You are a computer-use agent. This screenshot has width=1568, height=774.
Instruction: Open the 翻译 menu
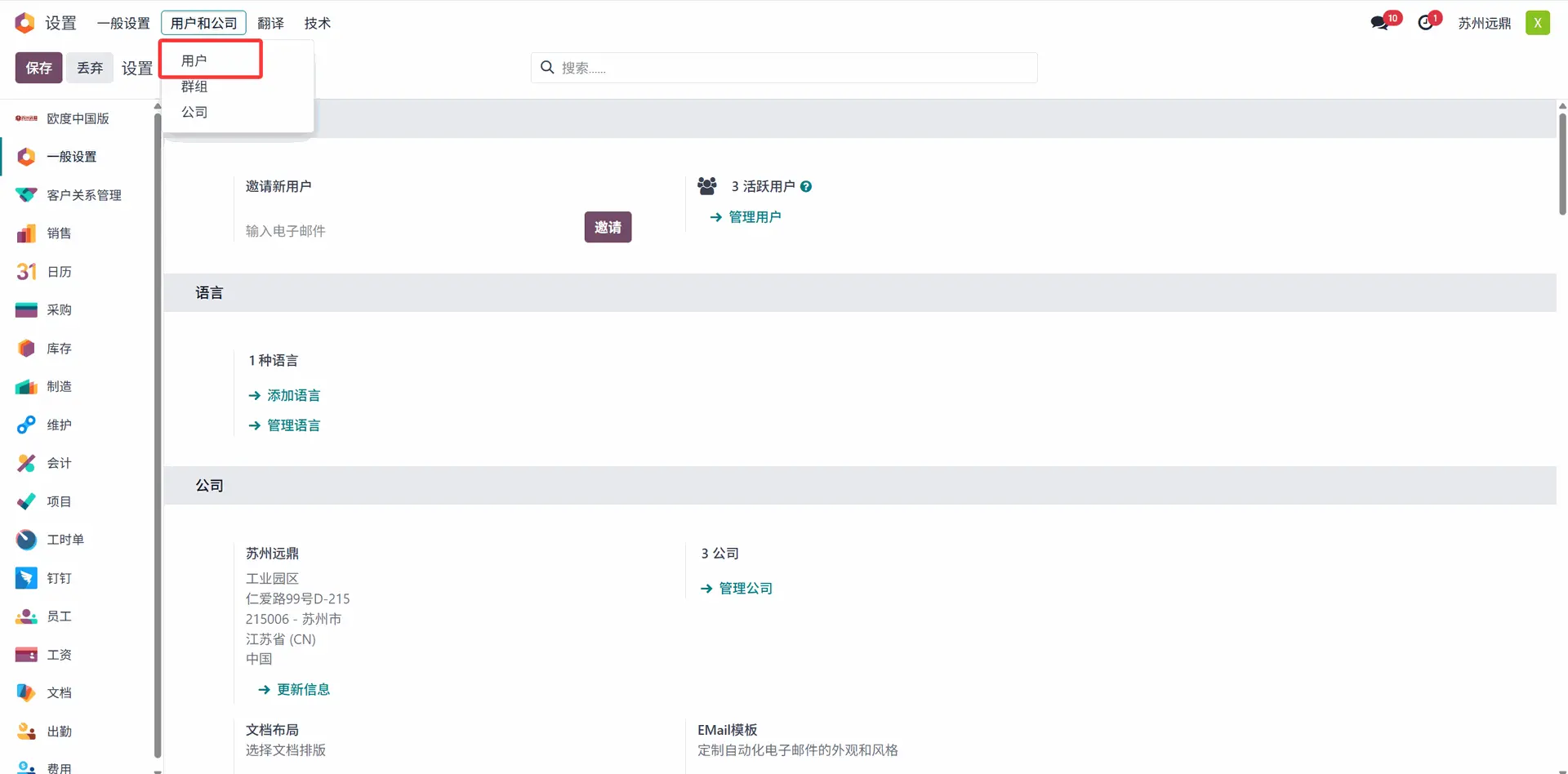pyautogui.click(x=270, y=23)
